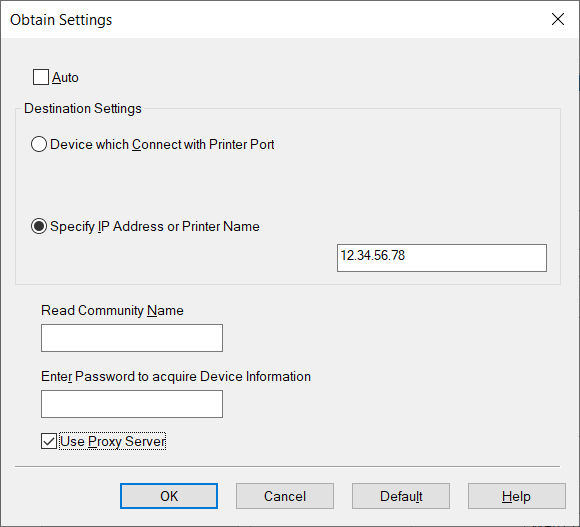The image size is (580, 527).
Task: Click the Specify IP Address or Printer Name label
Action: coord(155,226)
